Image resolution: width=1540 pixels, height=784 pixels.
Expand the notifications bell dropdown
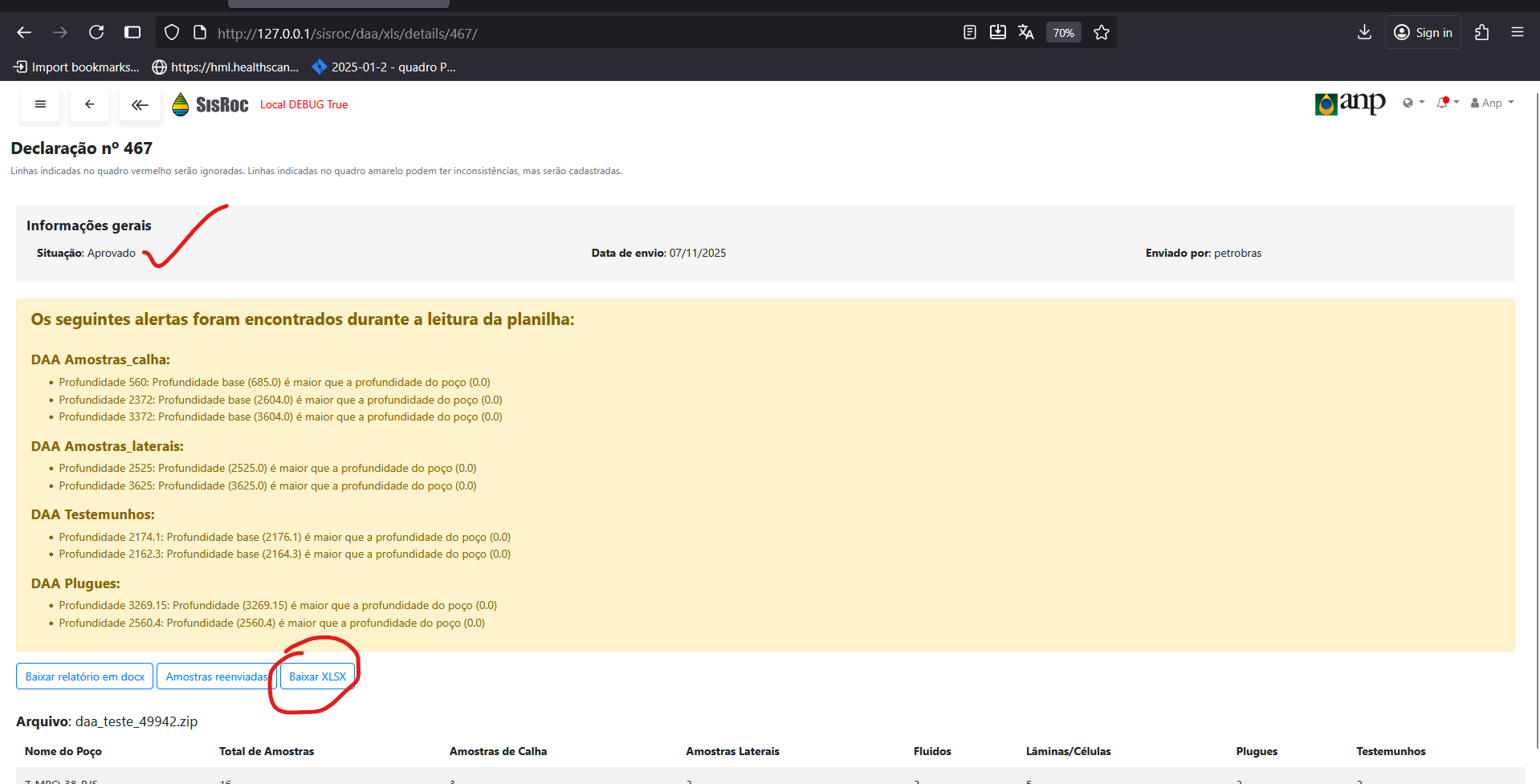pos(1447,103)
